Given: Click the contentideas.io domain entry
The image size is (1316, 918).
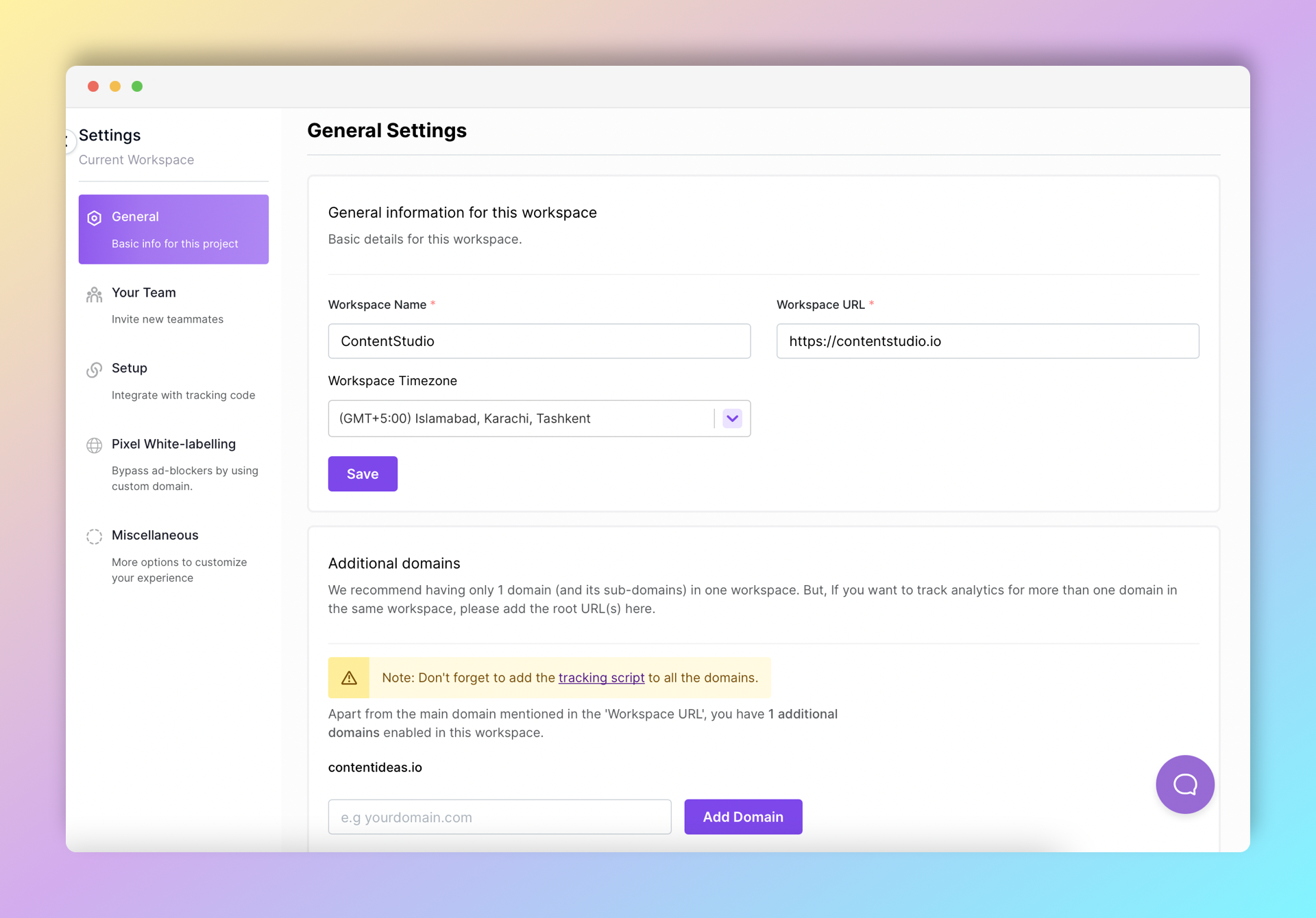Looking at the screenshot, I should coord(375,767).
